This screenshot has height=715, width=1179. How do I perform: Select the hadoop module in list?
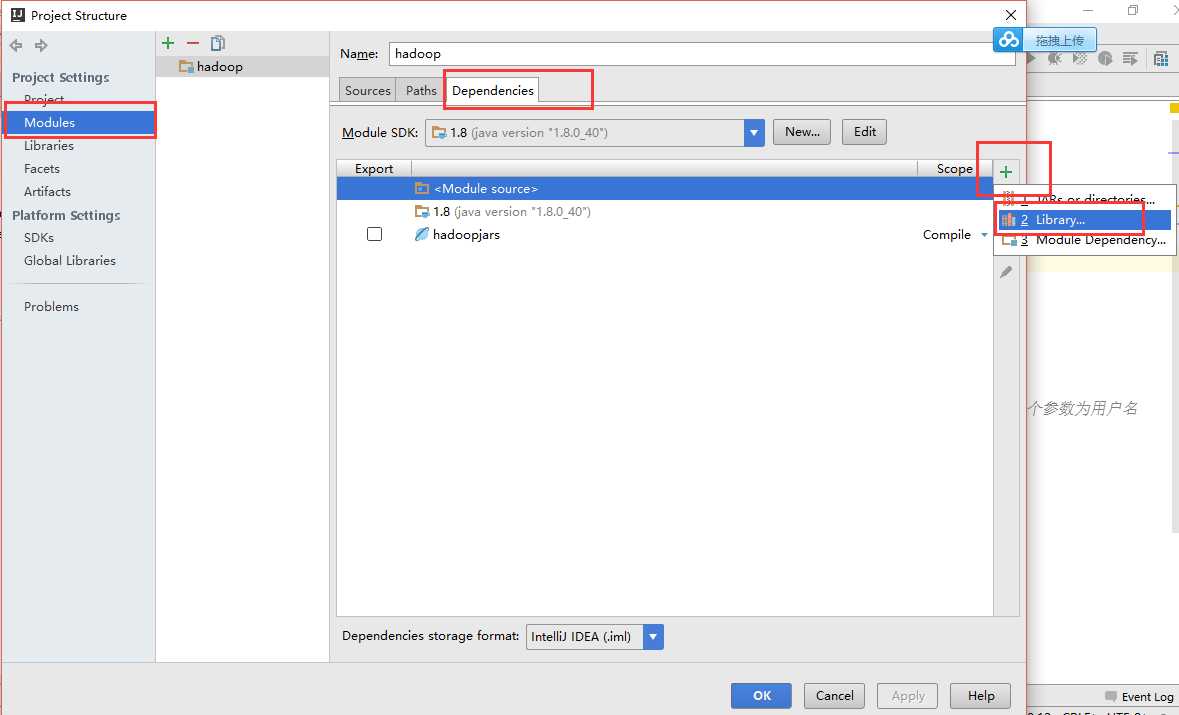coord(242,67)
